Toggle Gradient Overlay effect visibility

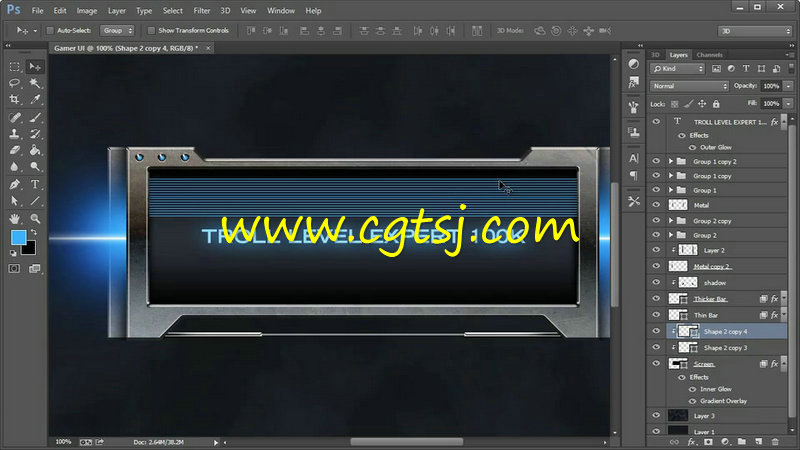click(692, 401)
